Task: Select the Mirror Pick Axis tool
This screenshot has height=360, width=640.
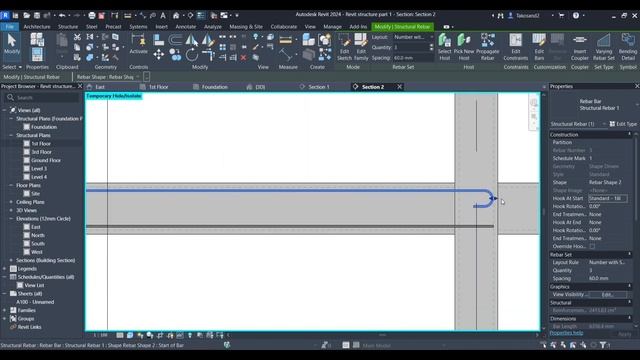Action: tap(191, 40)
